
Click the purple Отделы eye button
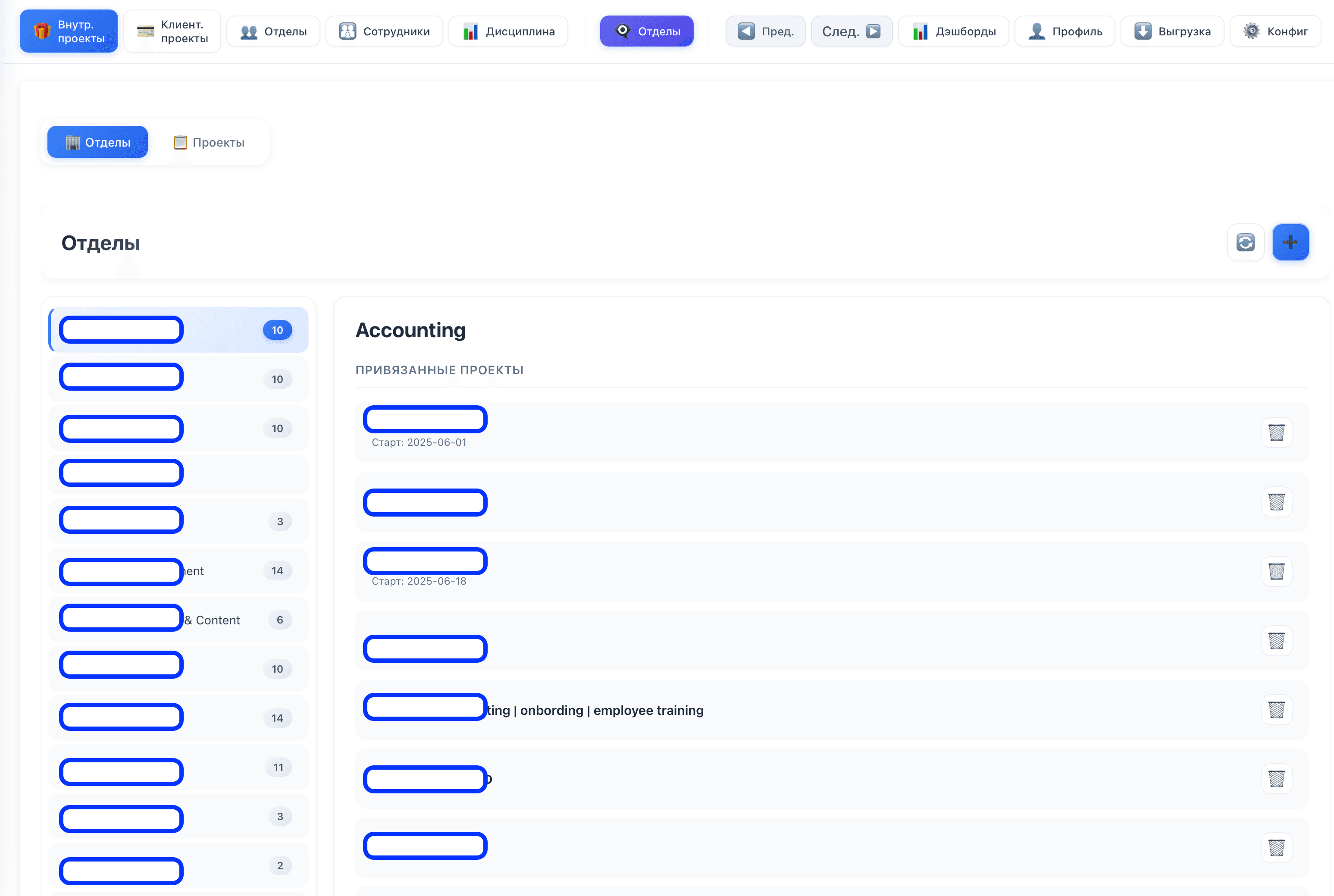coord(646,31)
